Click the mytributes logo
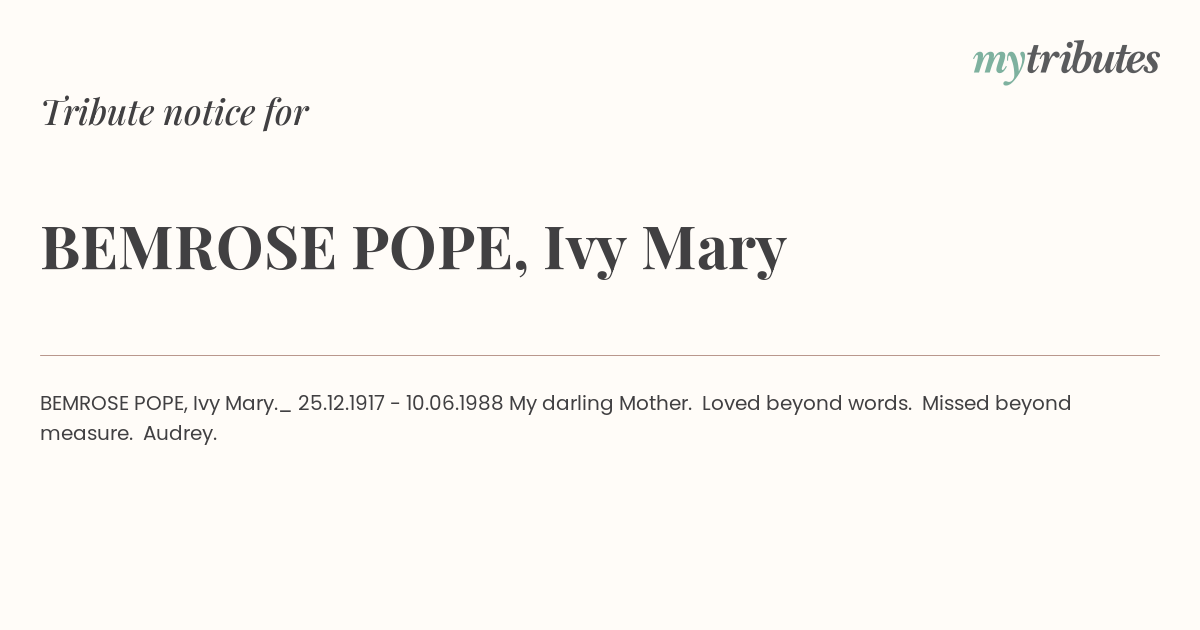This screenshot has width=1200, height=630. click(1066, 61)
